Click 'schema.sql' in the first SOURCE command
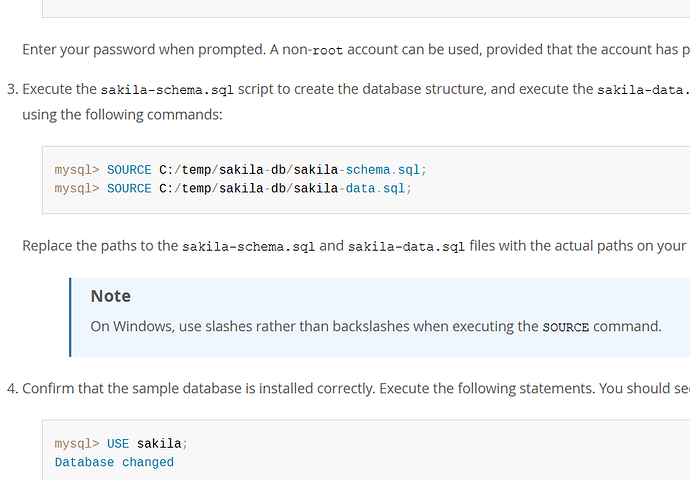This screenshot has width=690, height=480. 383,170
